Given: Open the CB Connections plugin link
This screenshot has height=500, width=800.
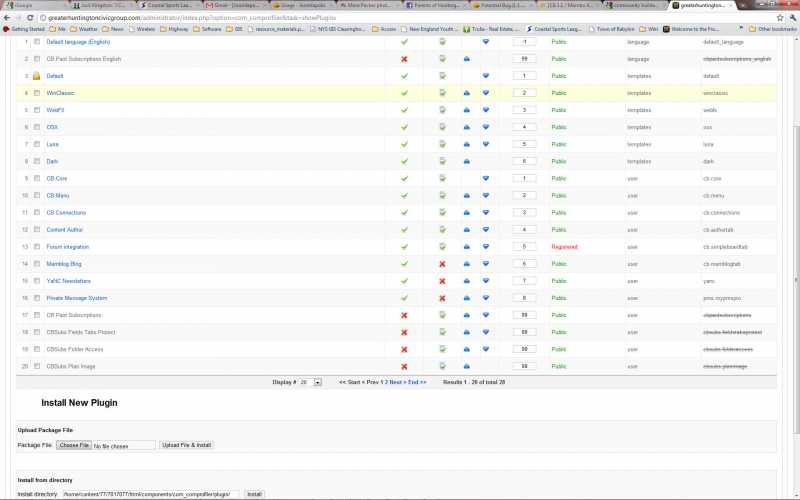Looking at the screenshot, I should click(66, 213).
